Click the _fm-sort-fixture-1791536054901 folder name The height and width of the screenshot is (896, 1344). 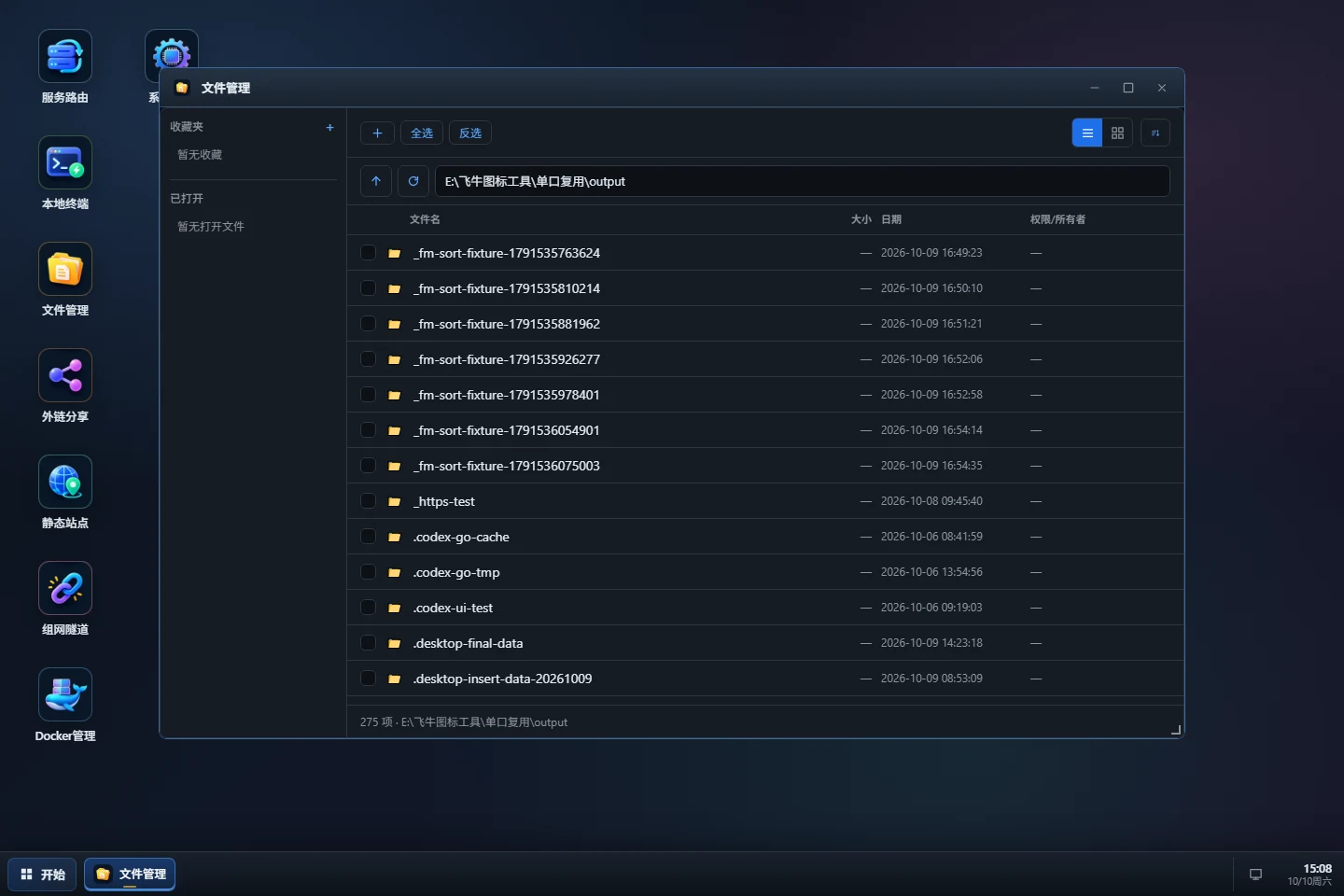tap(507, 430)
